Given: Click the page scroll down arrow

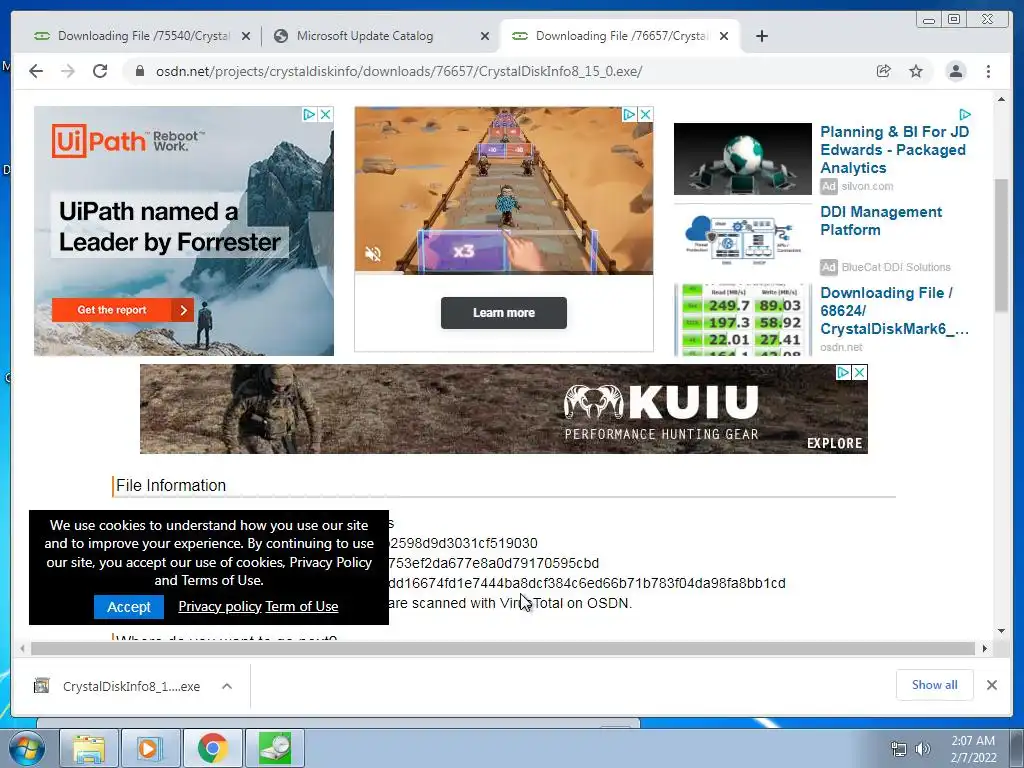Looking at the screenshot, I should coord(1001,631).
